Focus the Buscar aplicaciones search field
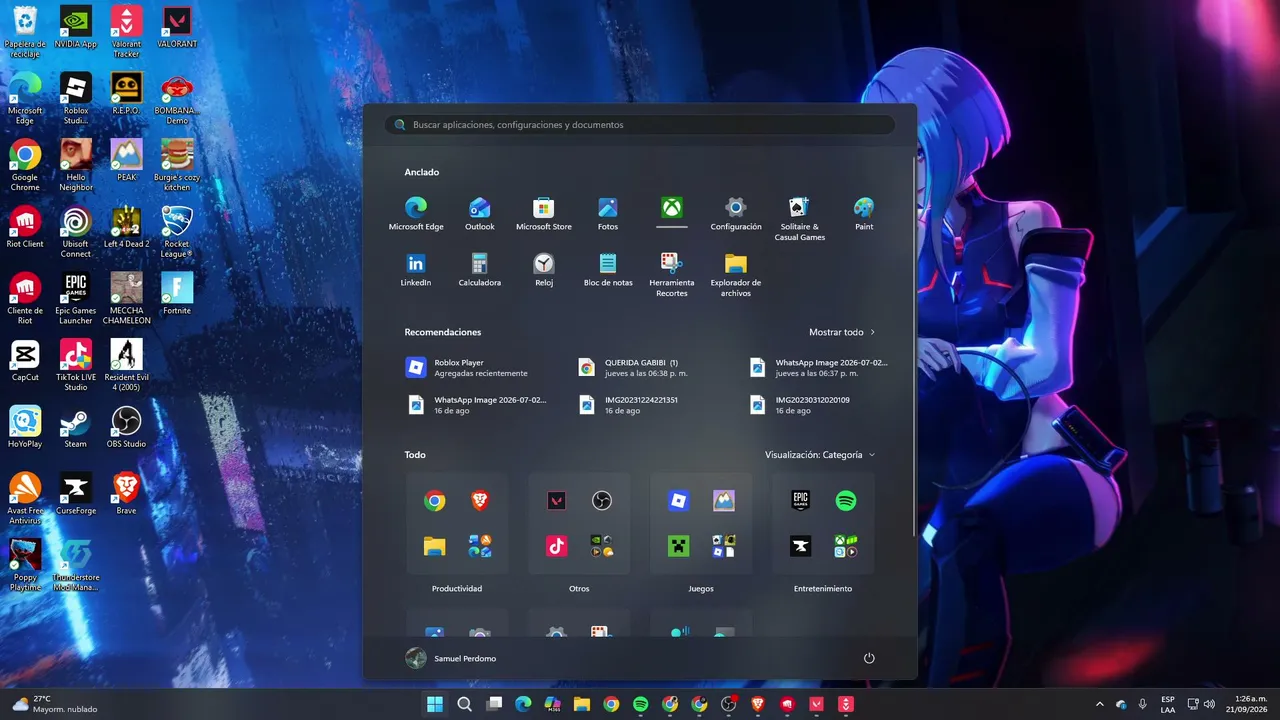 pyautogui.click(x=640, y=125)
